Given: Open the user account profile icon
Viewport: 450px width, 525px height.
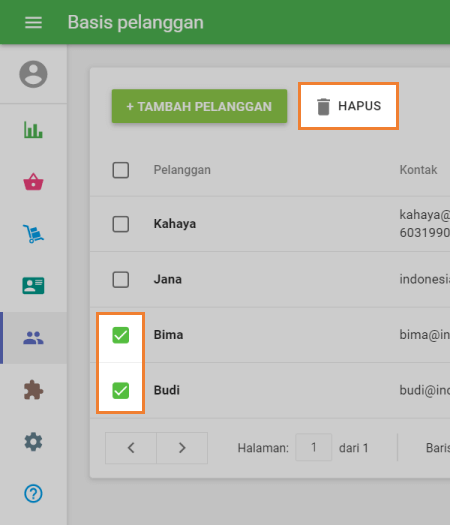Looking at the screenshot, I should 33,74.
